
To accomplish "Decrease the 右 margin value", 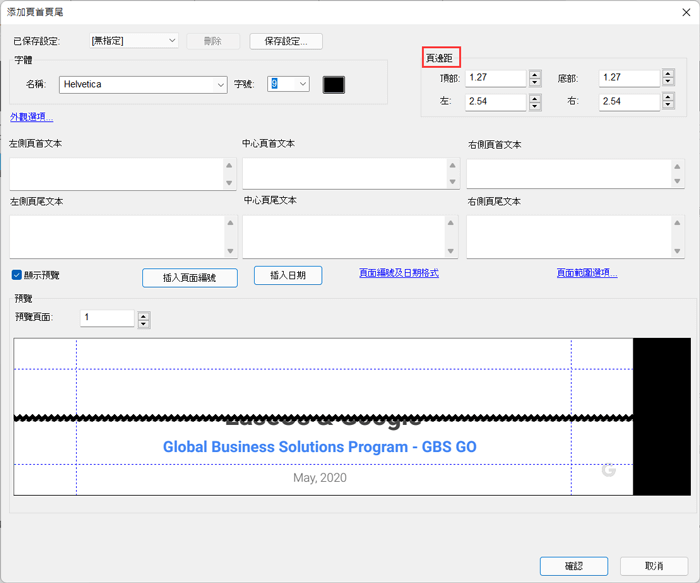I will [x=667, y=106].
